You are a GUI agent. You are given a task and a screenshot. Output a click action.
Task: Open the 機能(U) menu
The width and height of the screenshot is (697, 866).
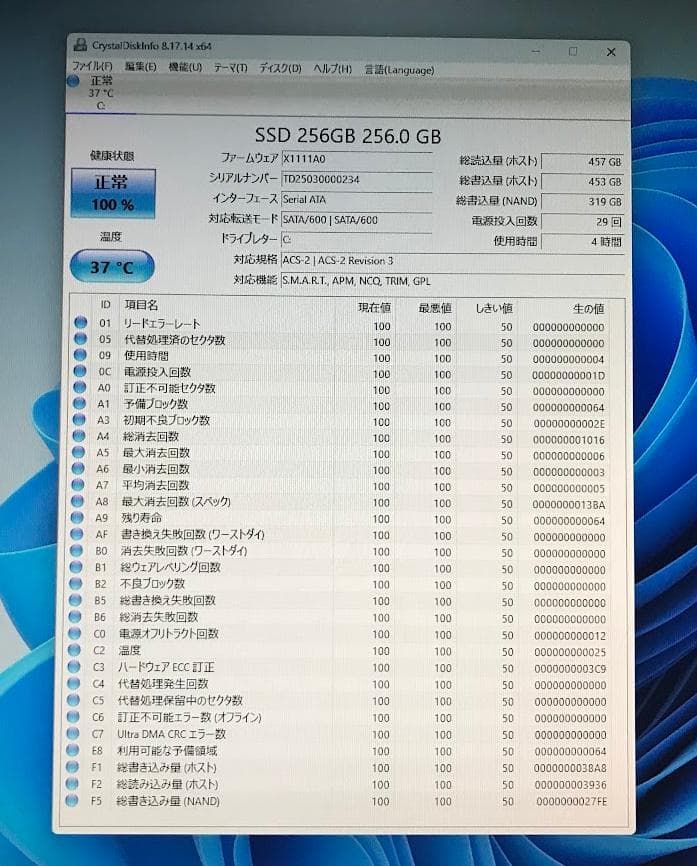185,67
